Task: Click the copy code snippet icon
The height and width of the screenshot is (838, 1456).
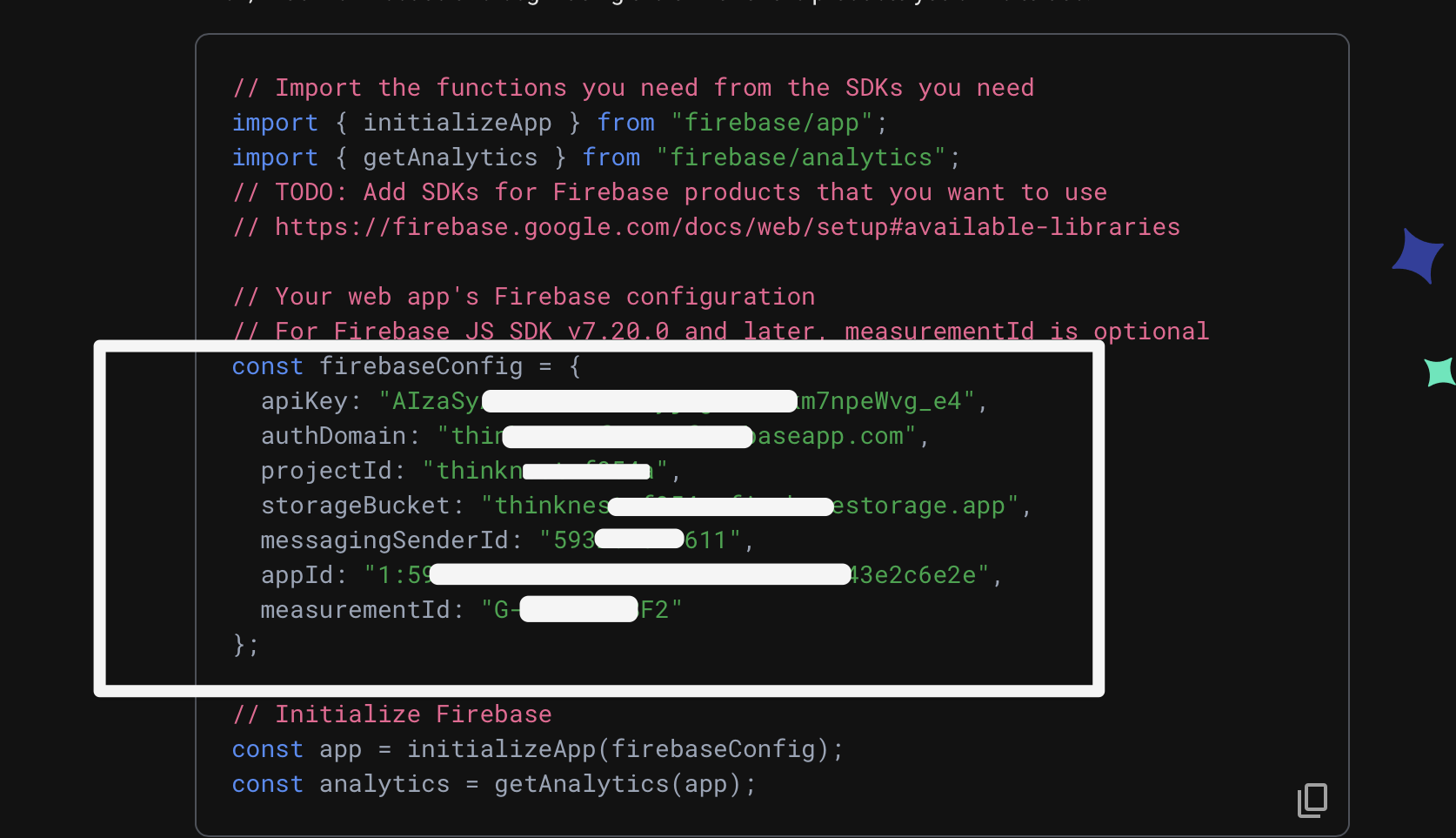Action: (1312, 800)
